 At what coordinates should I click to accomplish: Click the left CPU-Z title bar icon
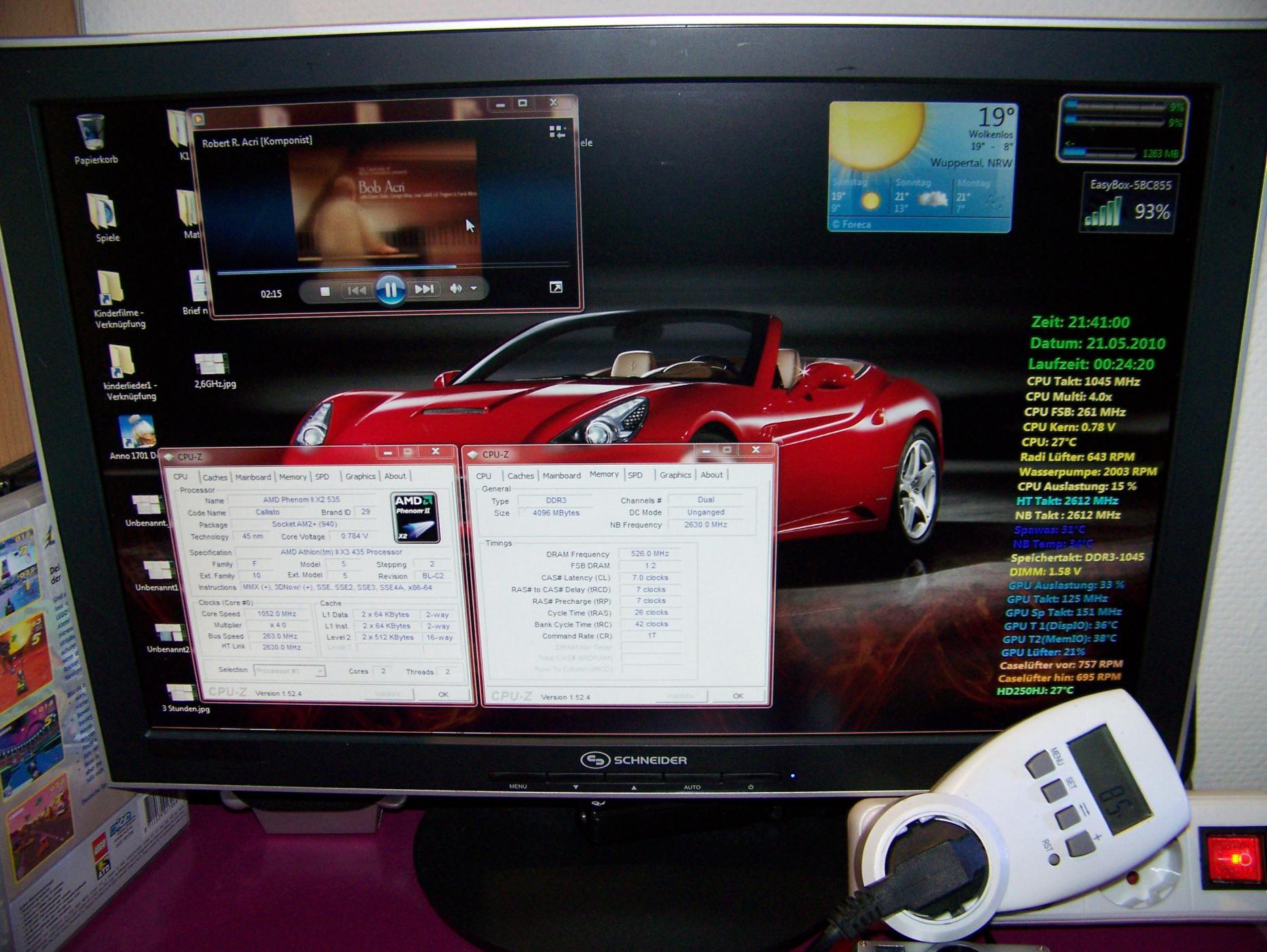coord(170,457)
